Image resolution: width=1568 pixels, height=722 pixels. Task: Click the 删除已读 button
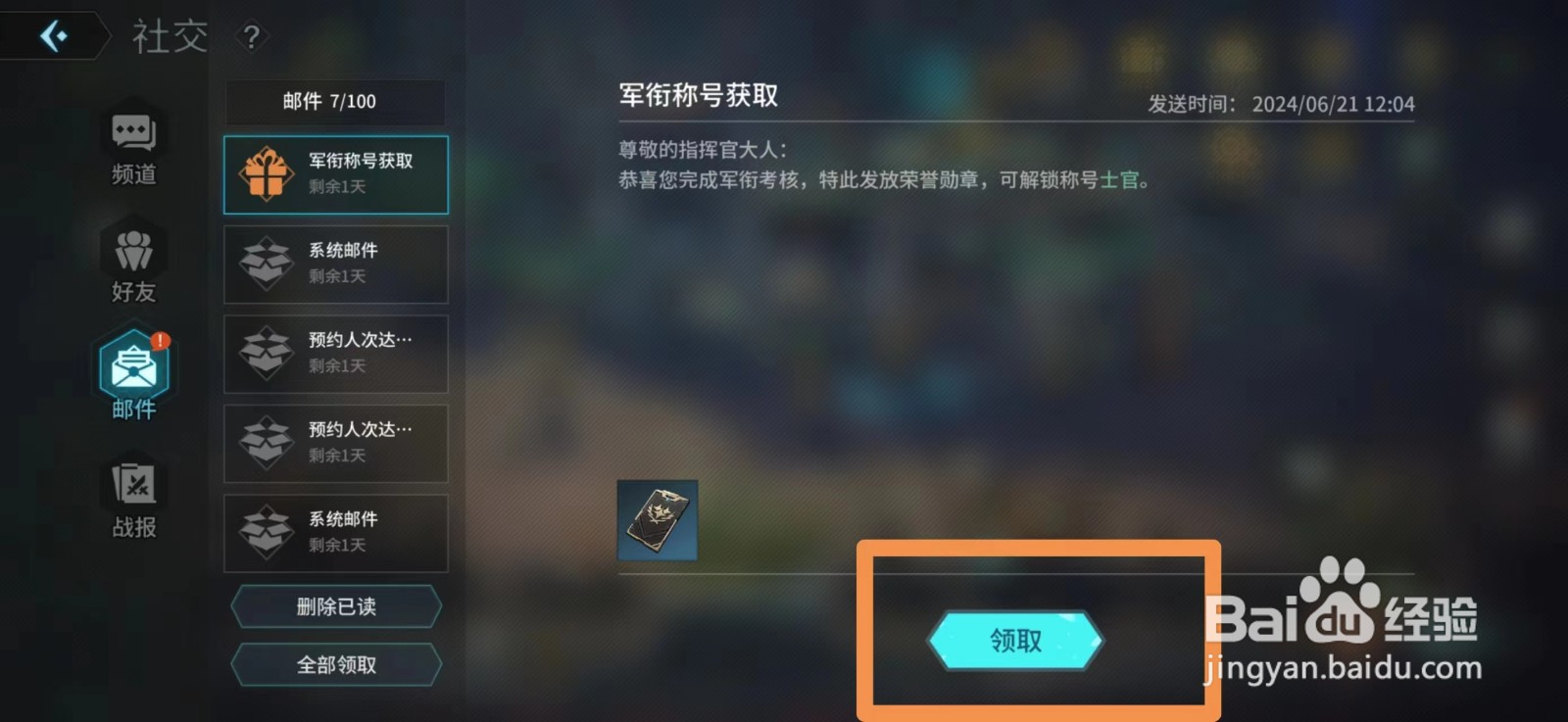pos(336,606)
